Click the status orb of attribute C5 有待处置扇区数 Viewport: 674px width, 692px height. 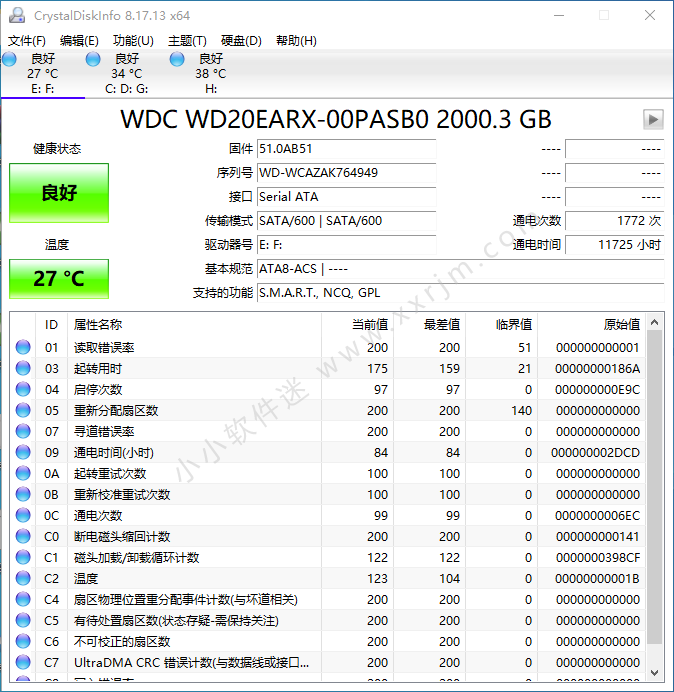[x=23, y=621]
